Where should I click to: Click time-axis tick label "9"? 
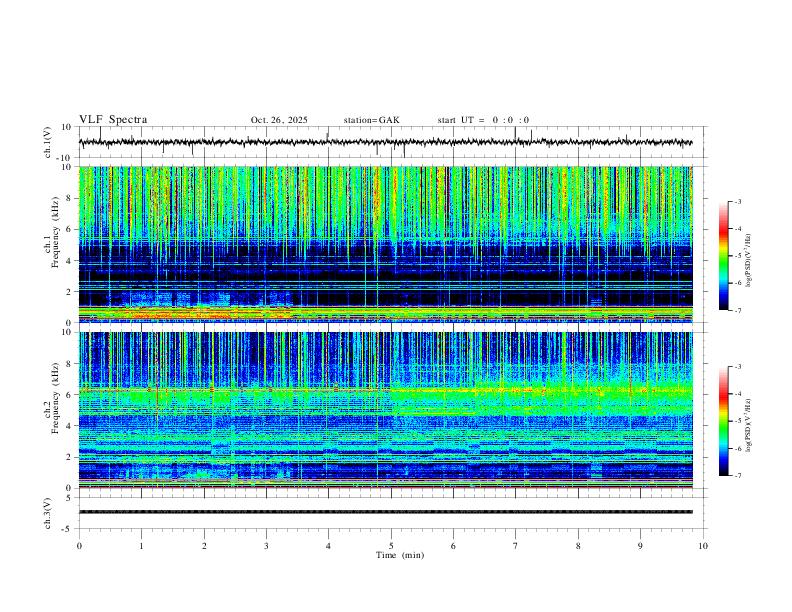(640, 546)
